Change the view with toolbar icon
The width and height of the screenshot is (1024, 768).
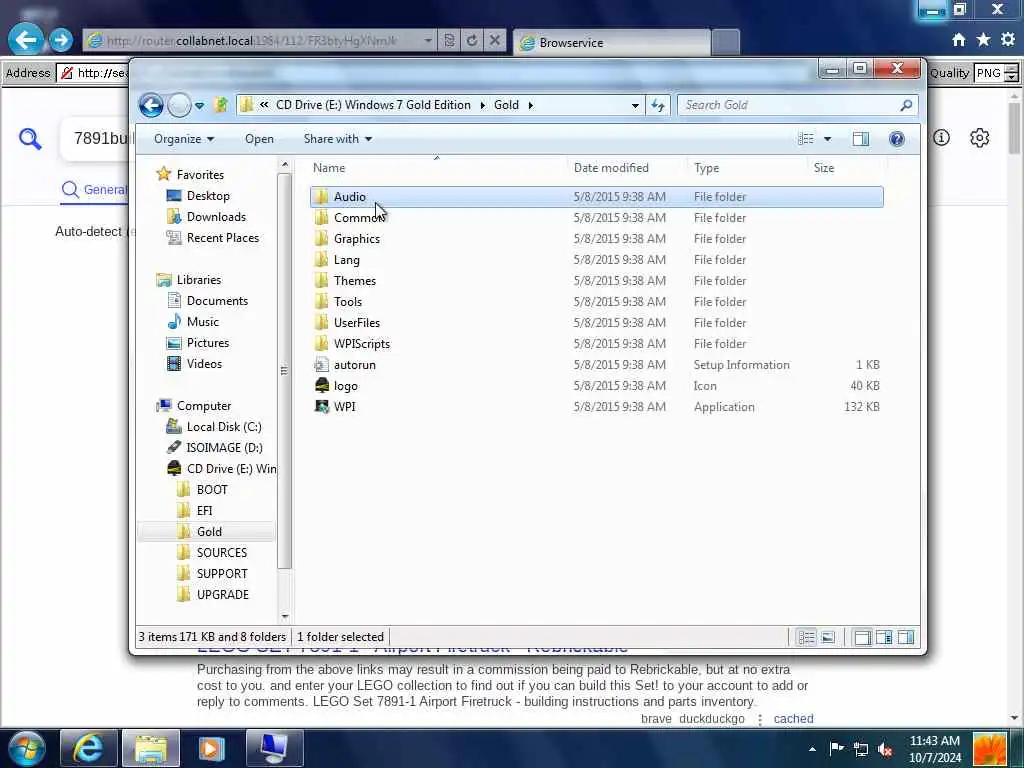point(806,138)
